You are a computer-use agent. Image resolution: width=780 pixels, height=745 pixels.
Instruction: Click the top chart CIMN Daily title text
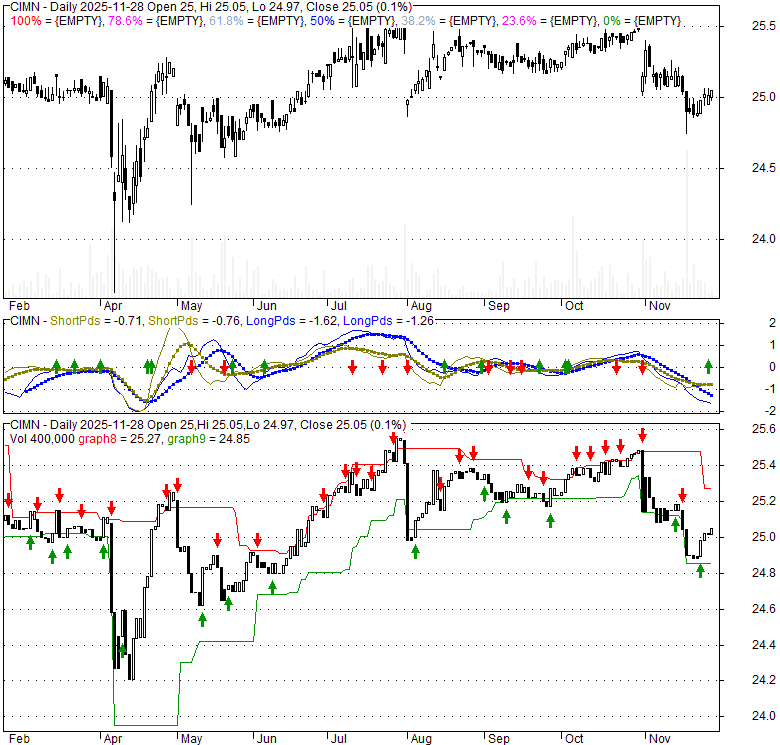211,7
